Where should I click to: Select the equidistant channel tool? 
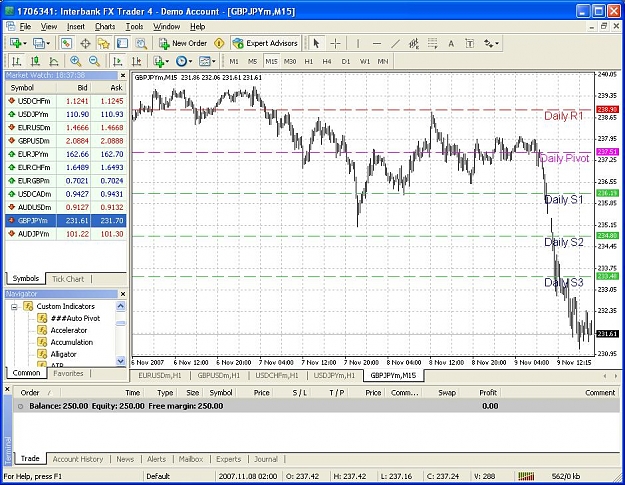(414, 43)
